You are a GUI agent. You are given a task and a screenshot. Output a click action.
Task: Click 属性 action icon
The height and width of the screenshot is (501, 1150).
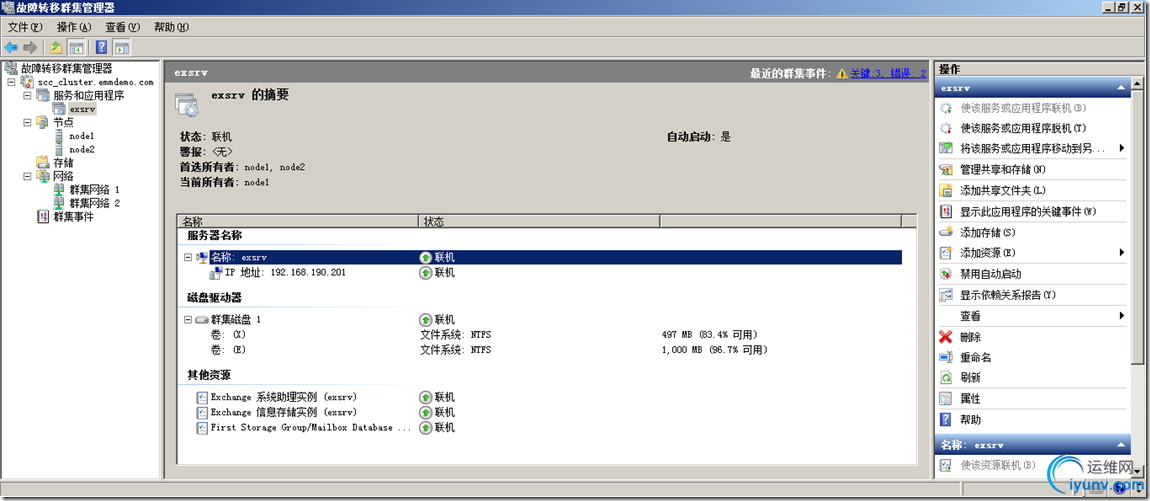point(946,400)
